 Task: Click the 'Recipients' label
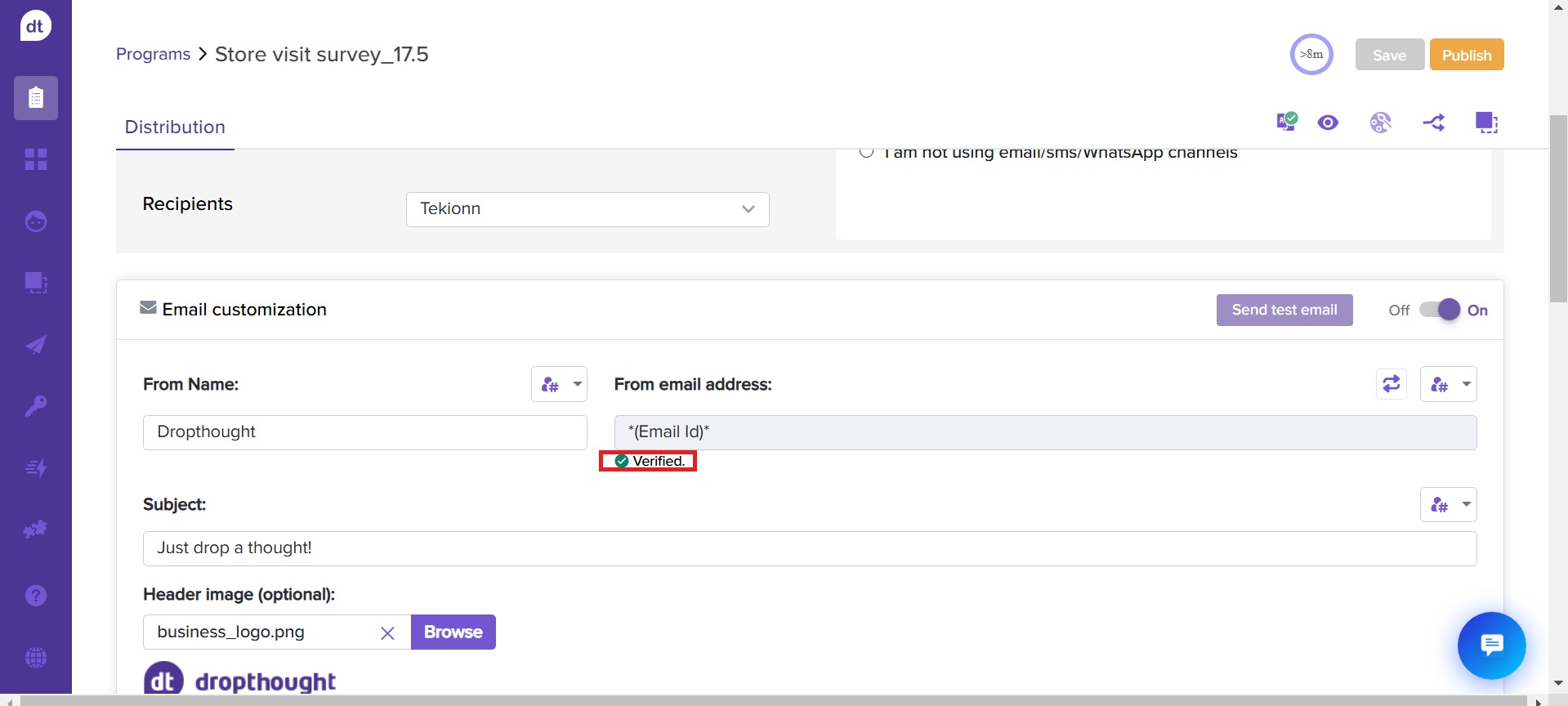pyautogui.click(x=188, y=204)
